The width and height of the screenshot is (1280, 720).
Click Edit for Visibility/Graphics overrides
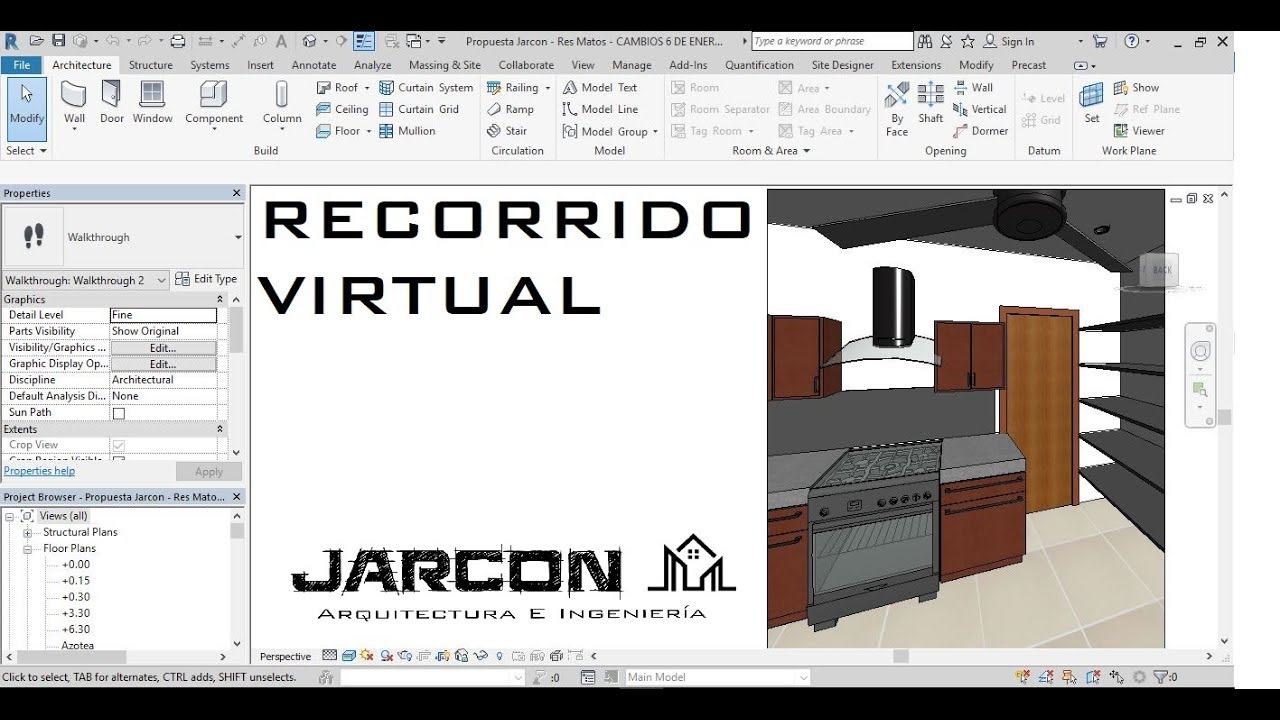click(163, 348)
